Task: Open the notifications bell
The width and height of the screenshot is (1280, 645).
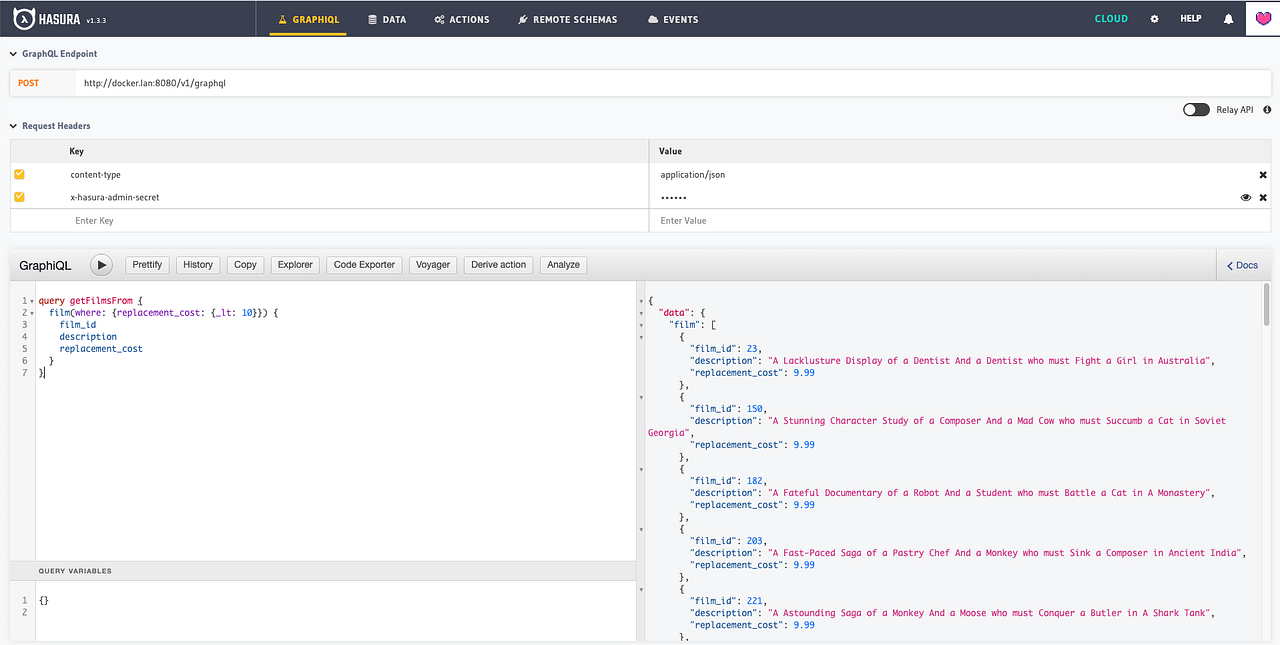Action: (1228, 18)
